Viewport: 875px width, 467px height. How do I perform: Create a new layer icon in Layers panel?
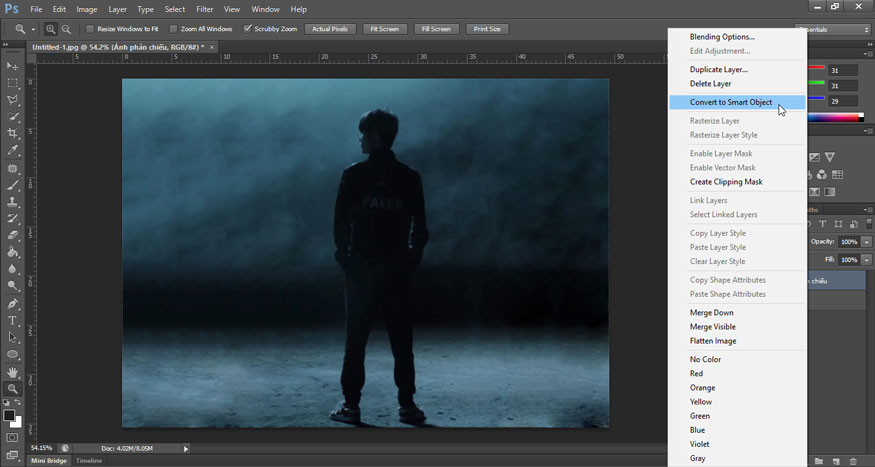pyautogui.click(x=836, y=461)
